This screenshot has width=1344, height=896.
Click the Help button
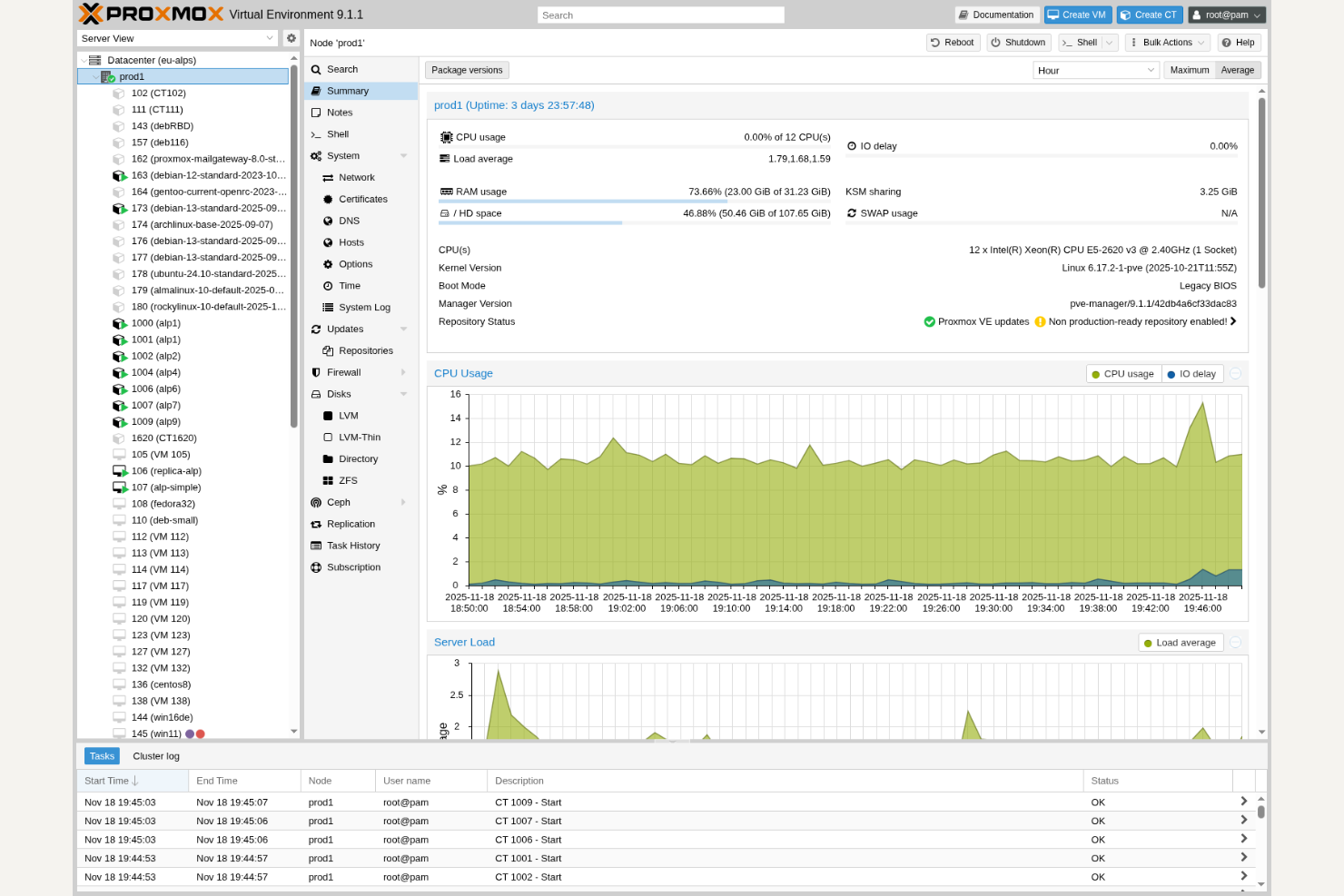pyautogui.click(x=1239, y=43)
